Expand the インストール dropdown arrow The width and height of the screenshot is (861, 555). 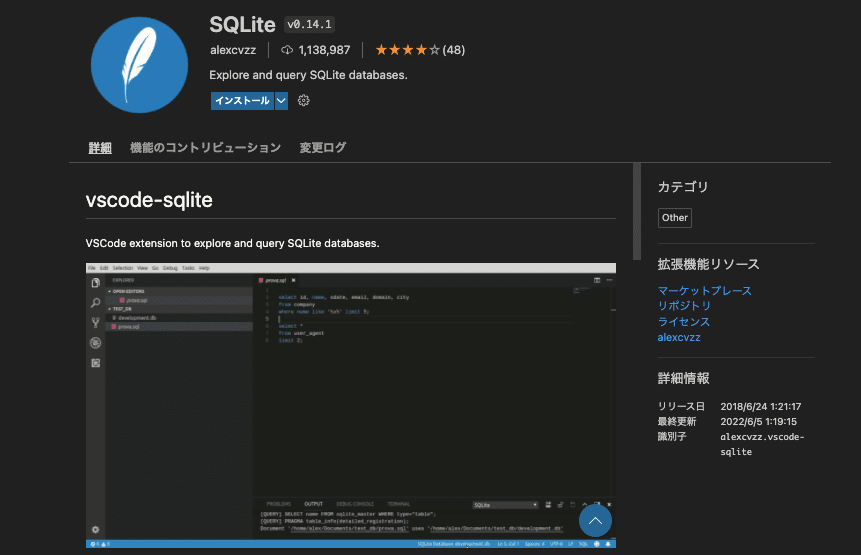point(281,100)
